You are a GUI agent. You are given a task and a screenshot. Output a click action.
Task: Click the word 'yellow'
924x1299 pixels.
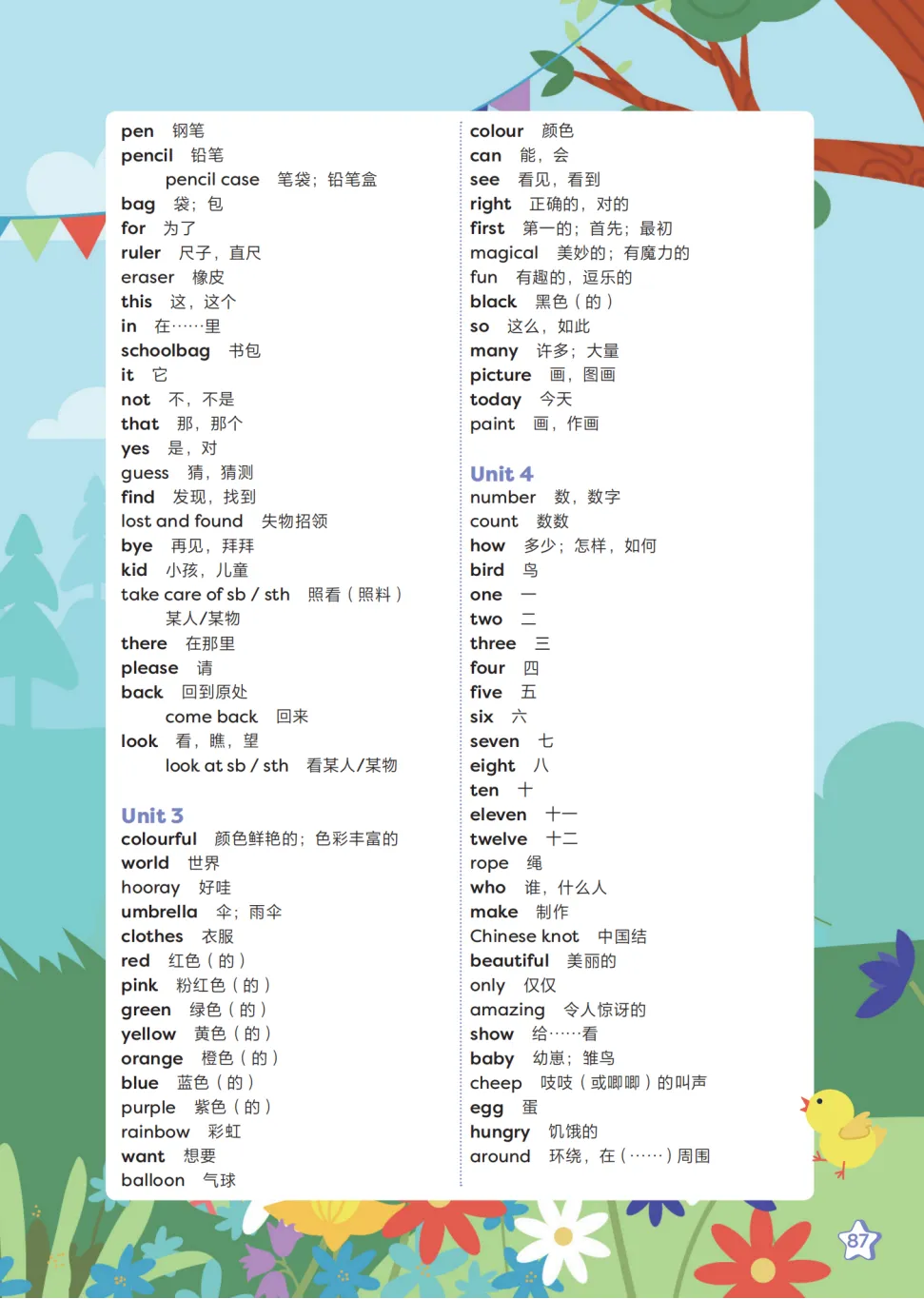point(148,1034)
